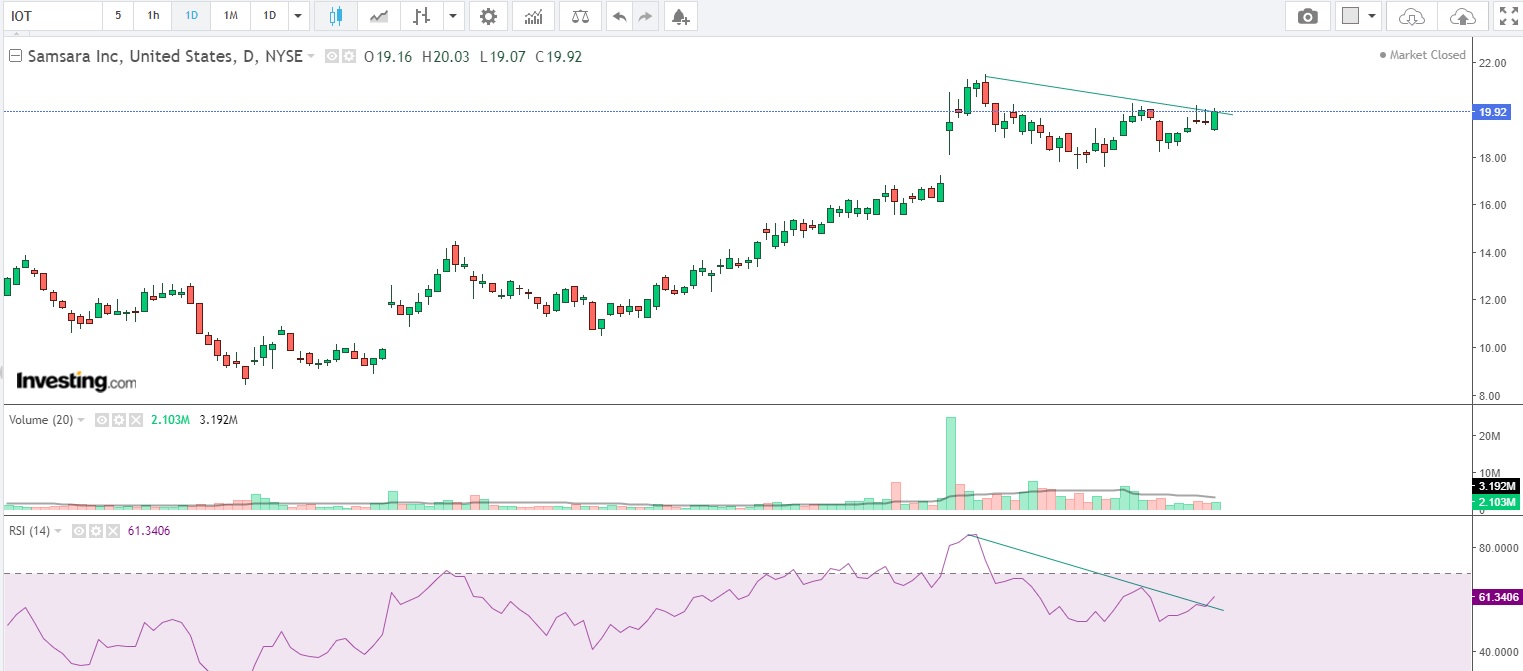
Task: Collapse the legend using the minus box
Action: click(x=14, y=57)
